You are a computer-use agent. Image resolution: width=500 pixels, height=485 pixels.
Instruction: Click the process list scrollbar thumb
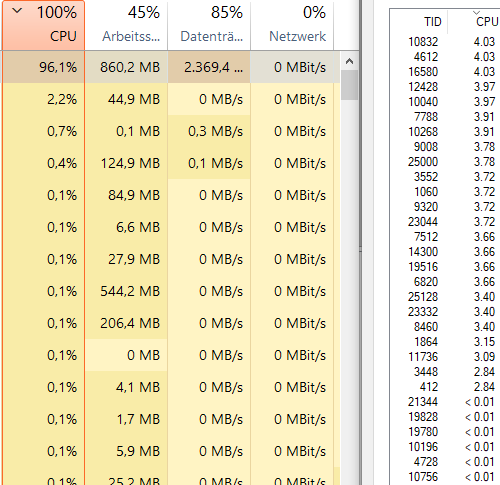point(349,85)
